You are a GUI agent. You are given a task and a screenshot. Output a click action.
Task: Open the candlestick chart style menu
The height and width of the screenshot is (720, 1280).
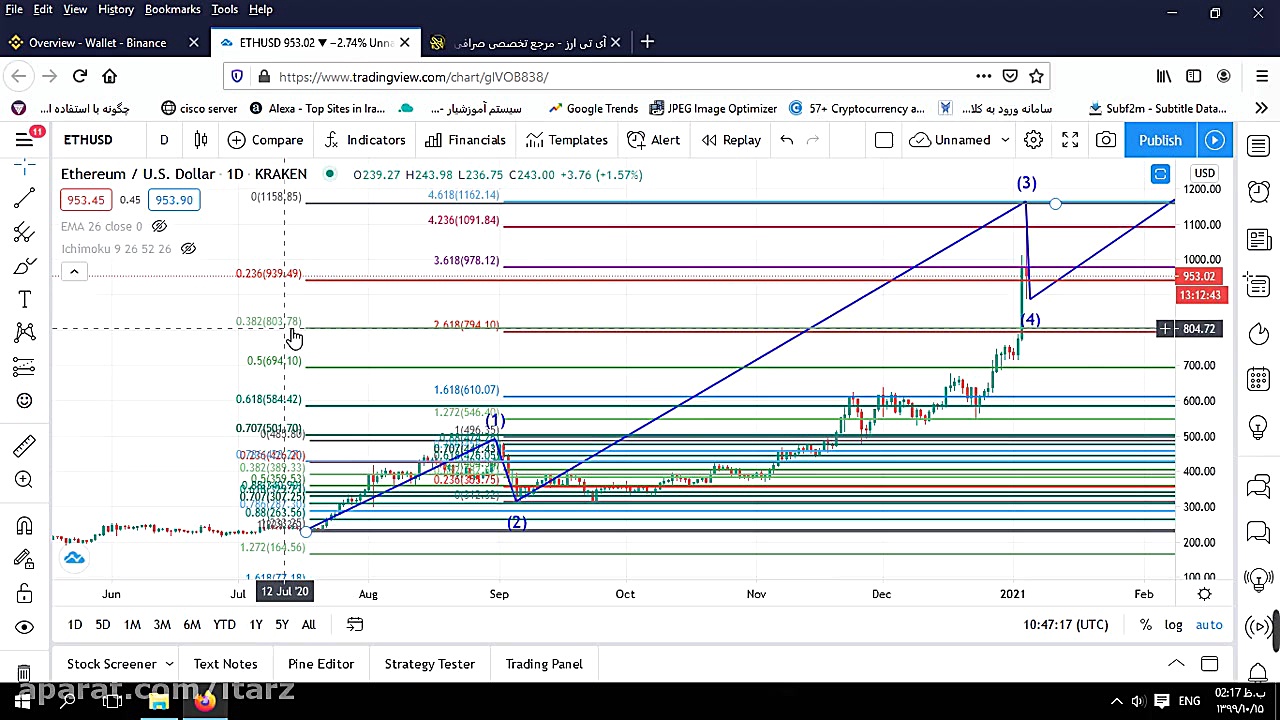coord(201,140)
